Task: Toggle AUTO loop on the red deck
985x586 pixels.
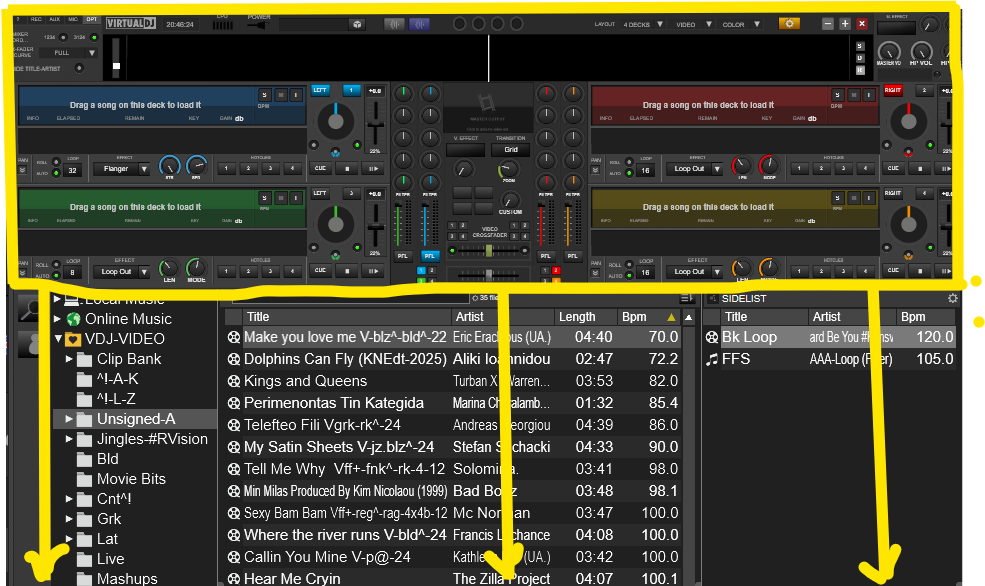Action: (x=629, y=173)
